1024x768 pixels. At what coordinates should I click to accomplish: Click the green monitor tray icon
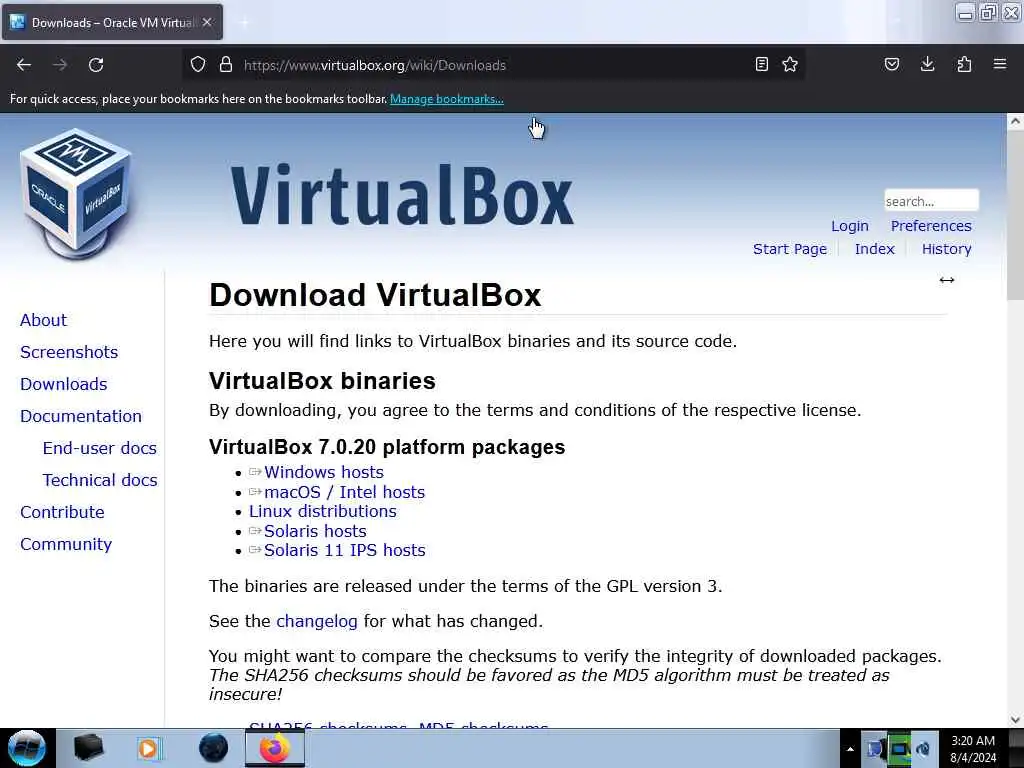point(900,749)
